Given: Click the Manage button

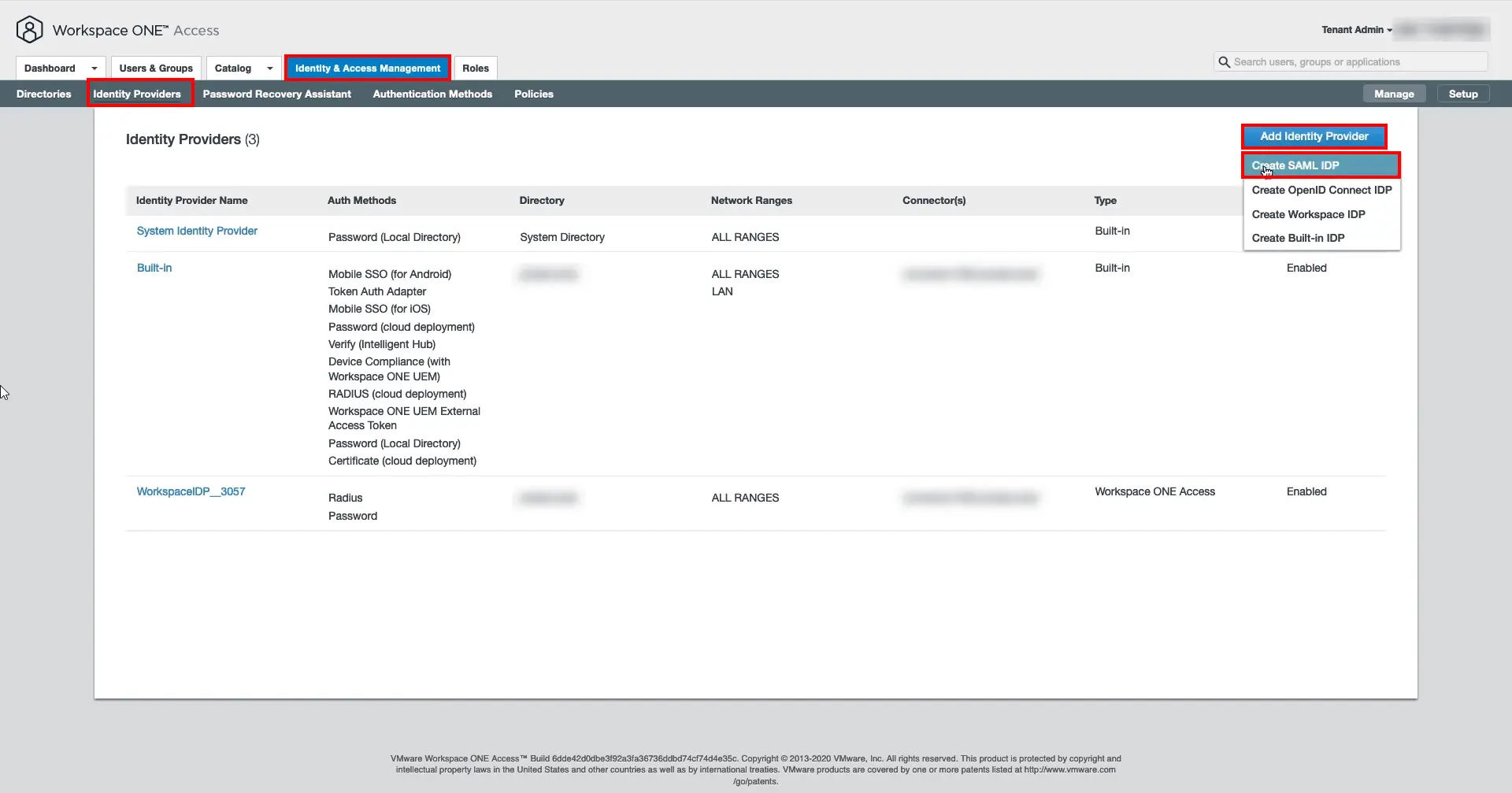Looking at the screenshot, I should tap(1395, 94).
